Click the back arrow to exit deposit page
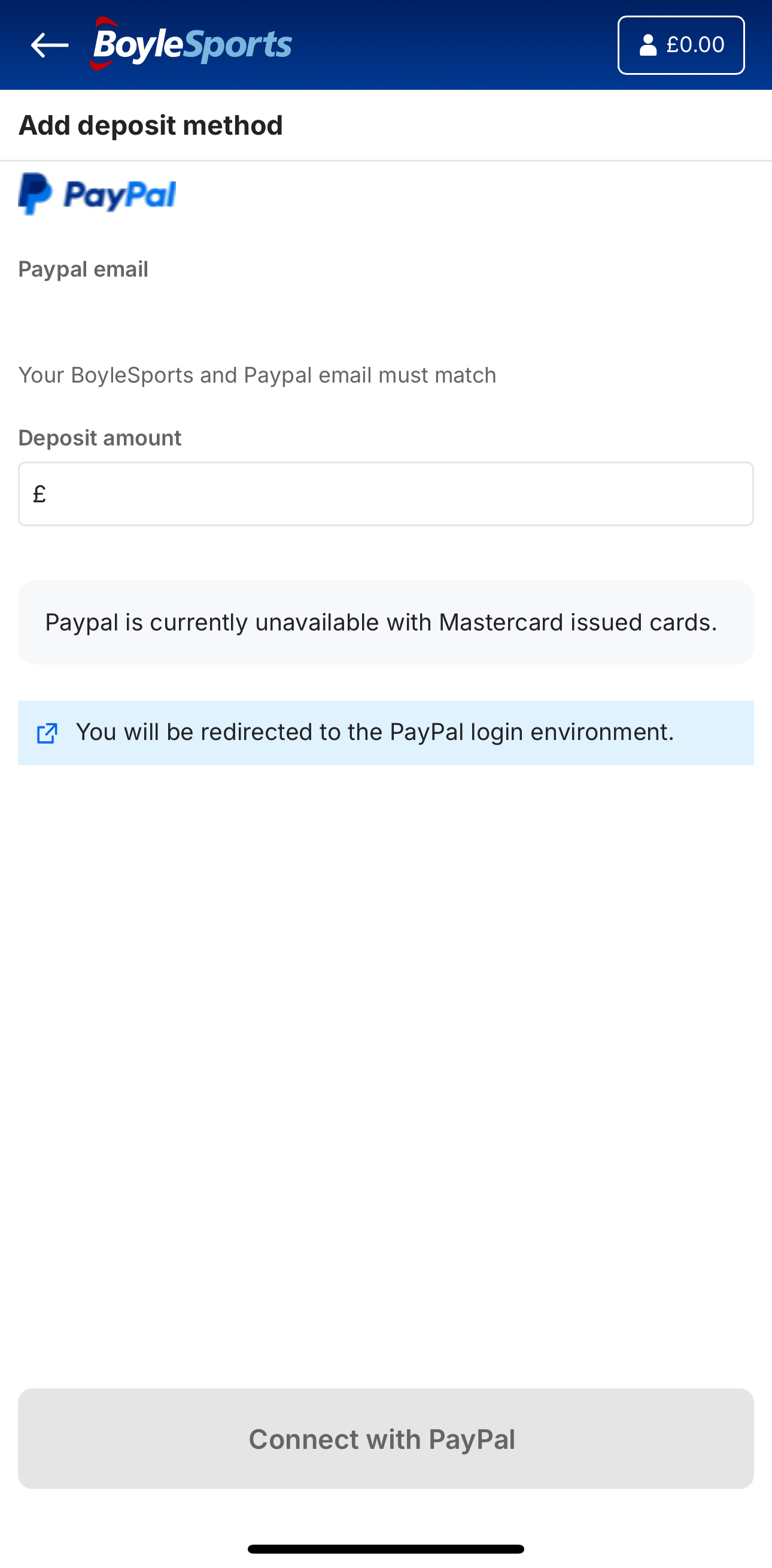This screenshot has height=1568, width=772. point(47,44)
